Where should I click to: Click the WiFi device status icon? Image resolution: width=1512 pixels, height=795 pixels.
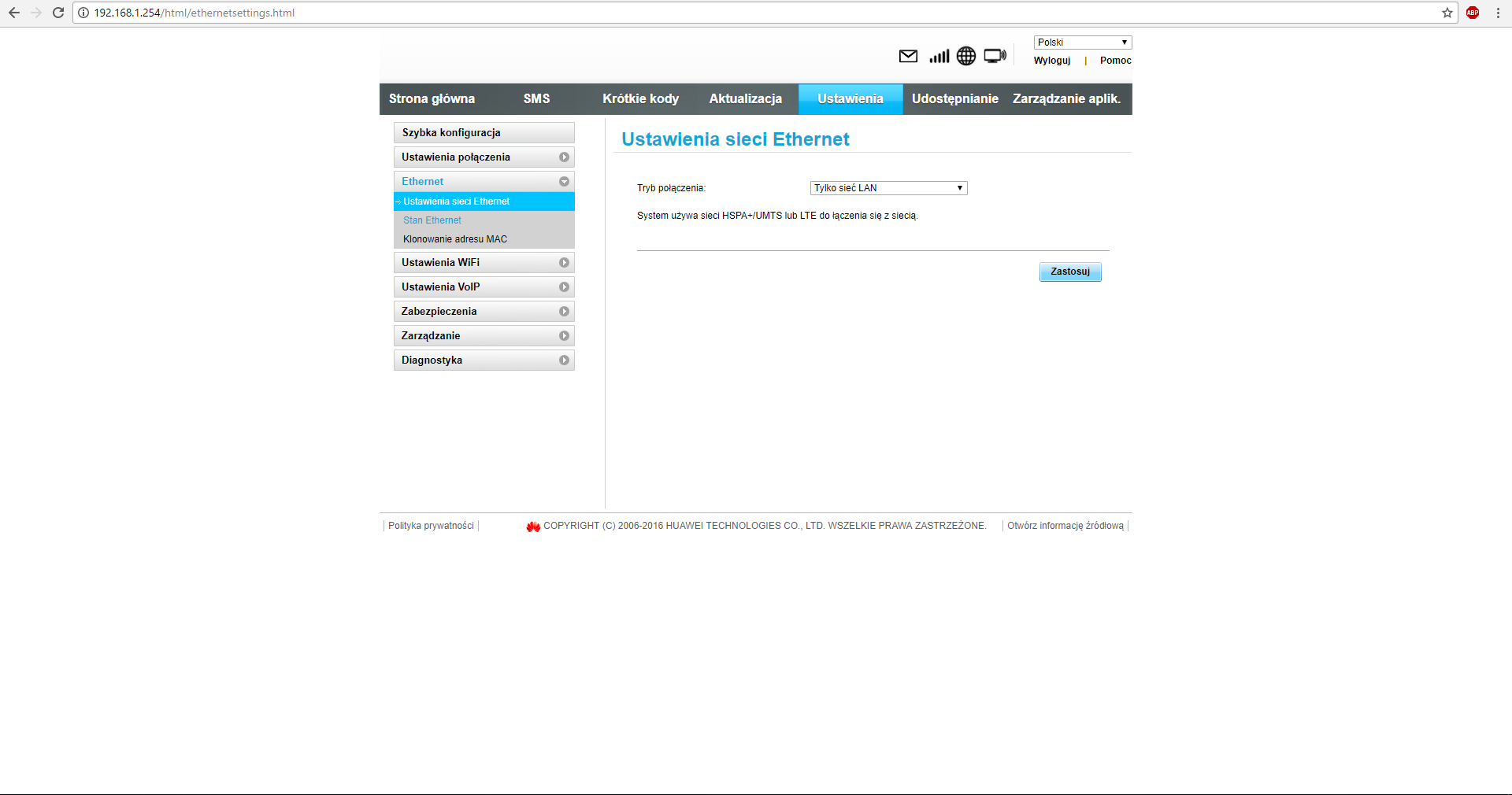click(x=995, y=56)
